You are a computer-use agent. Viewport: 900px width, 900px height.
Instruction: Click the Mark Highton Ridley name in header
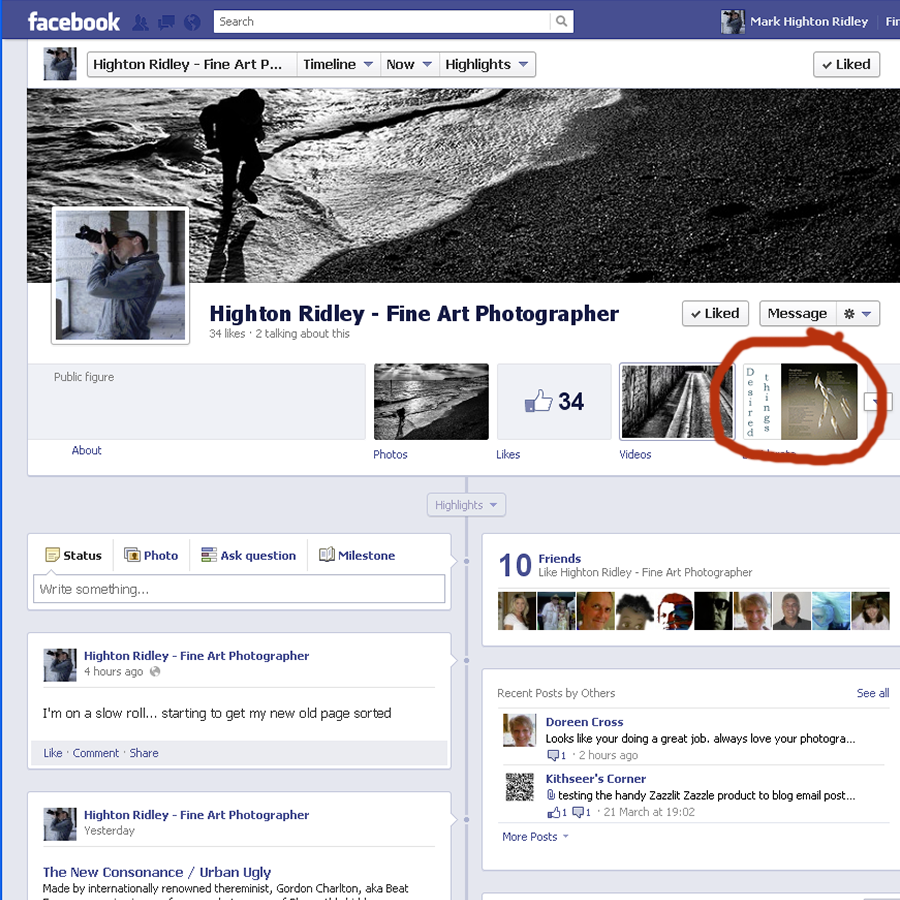click(809, 22)
